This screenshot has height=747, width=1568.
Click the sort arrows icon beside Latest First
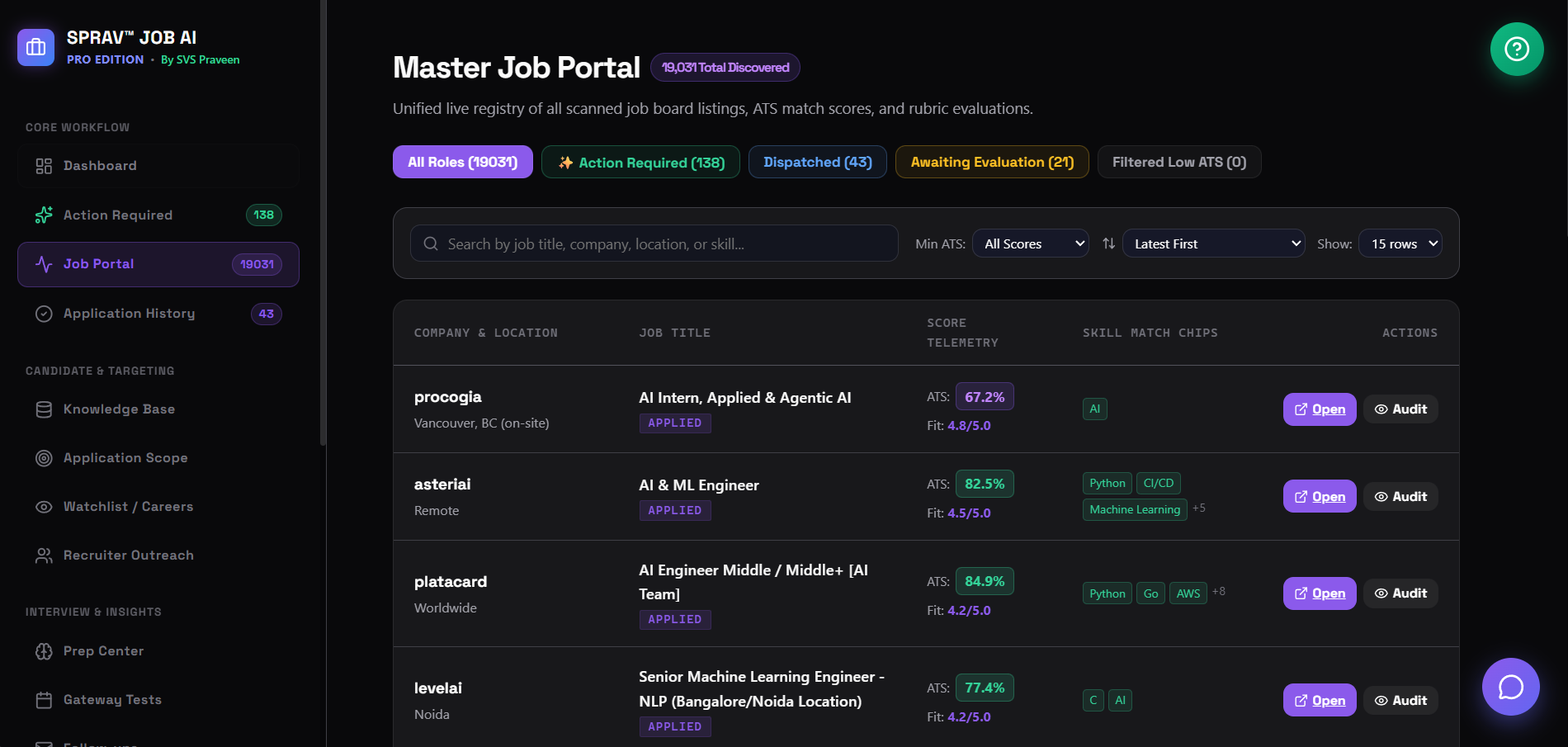click(x=1108, y=243)
